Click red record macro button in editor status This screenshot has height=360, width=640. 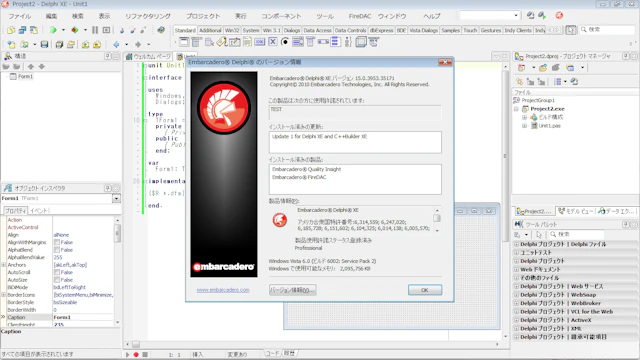pos(136,355)
